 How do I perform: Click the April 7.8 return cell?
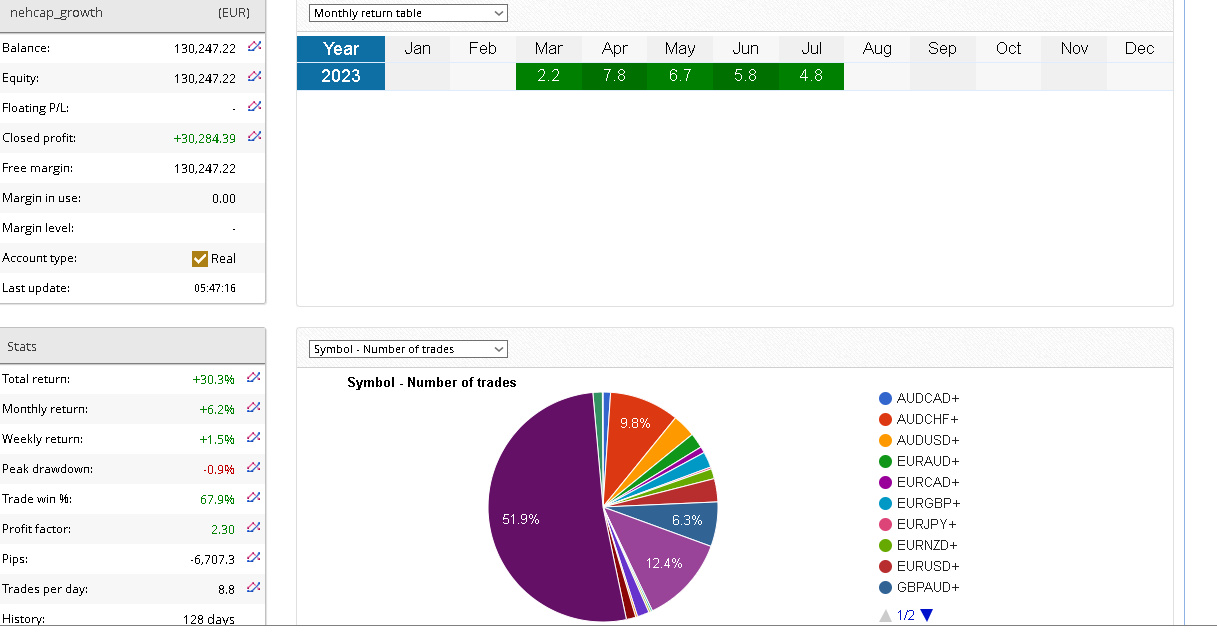(614, 76)
